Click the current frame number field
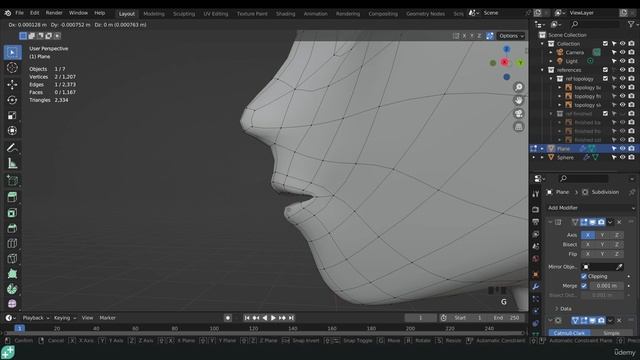Image resolution: width=640 pixels, height=360 pixels. tap(420, 318)
